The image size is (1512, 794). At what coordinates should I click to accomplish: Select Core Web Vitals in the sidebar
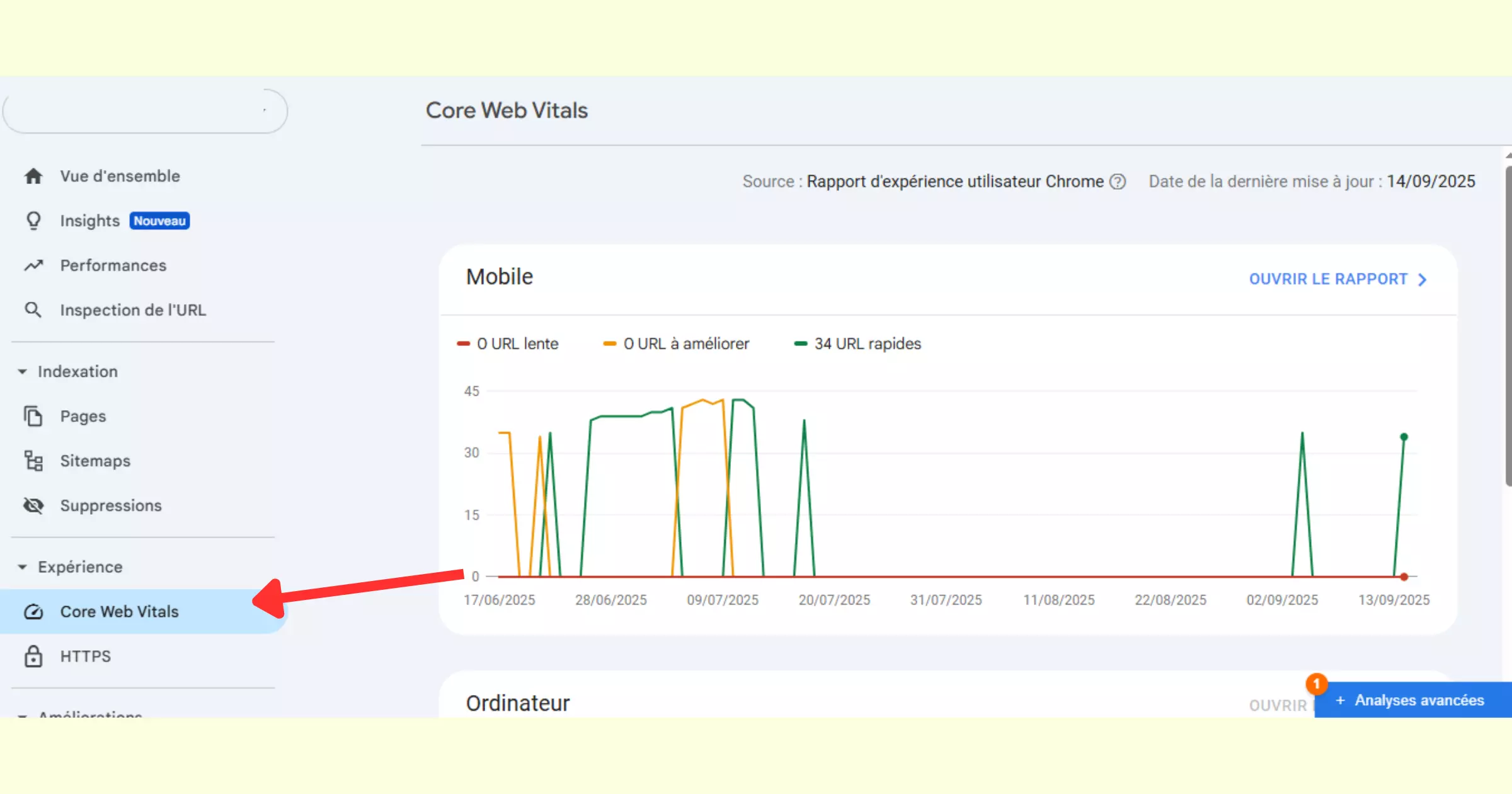click(x=119, y=611)
